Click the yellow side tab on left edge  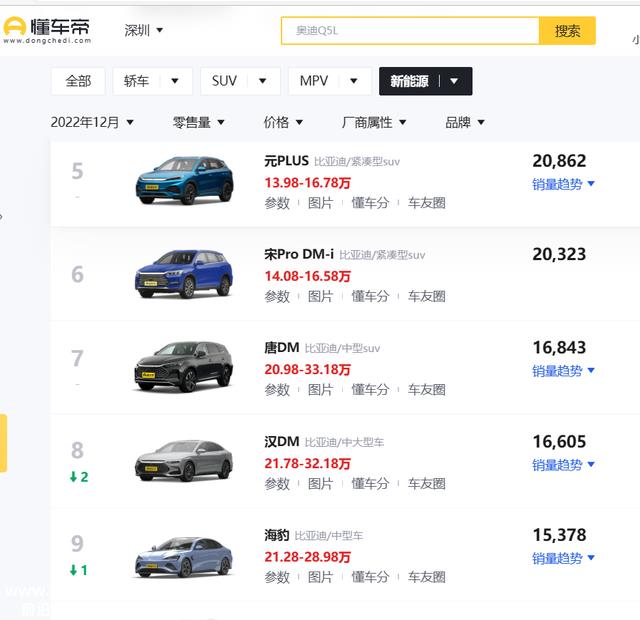pos(3,443)
